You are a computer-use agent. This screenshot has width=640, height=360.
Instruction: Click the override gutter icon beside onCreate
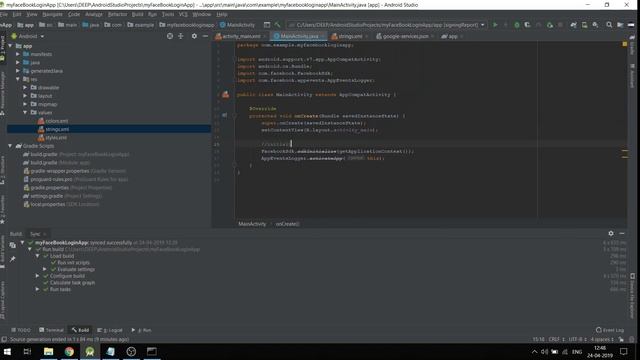224,116
